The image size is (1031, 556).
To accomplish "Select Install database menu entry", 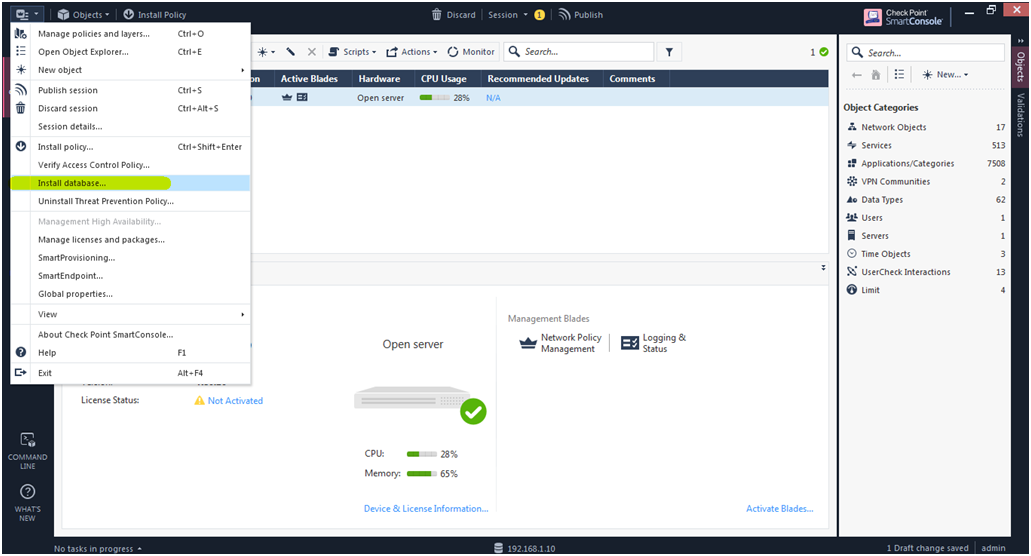I will pyautogui.click(x=130, y=183).
